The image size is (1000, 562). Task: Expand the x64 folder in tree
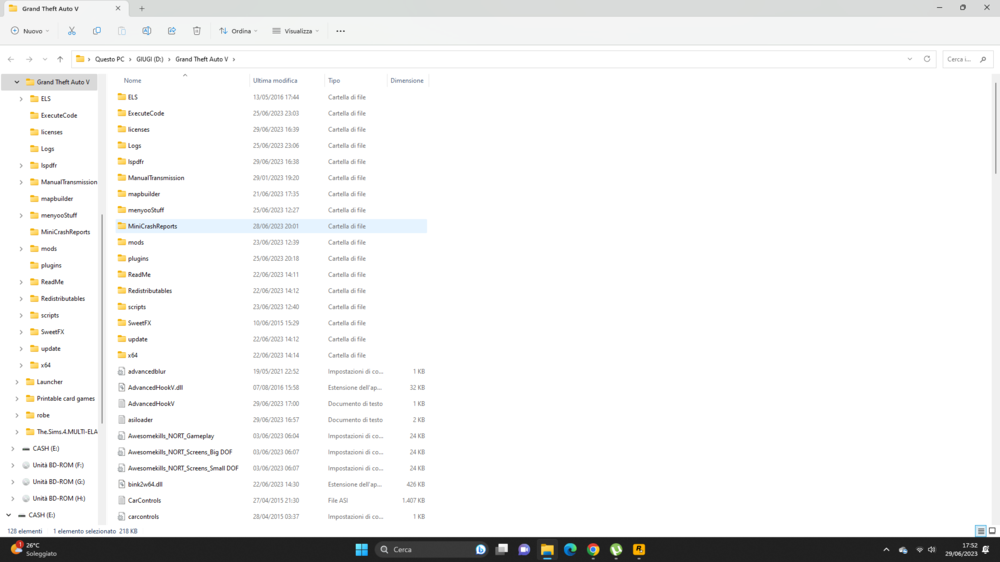[21, 366]
